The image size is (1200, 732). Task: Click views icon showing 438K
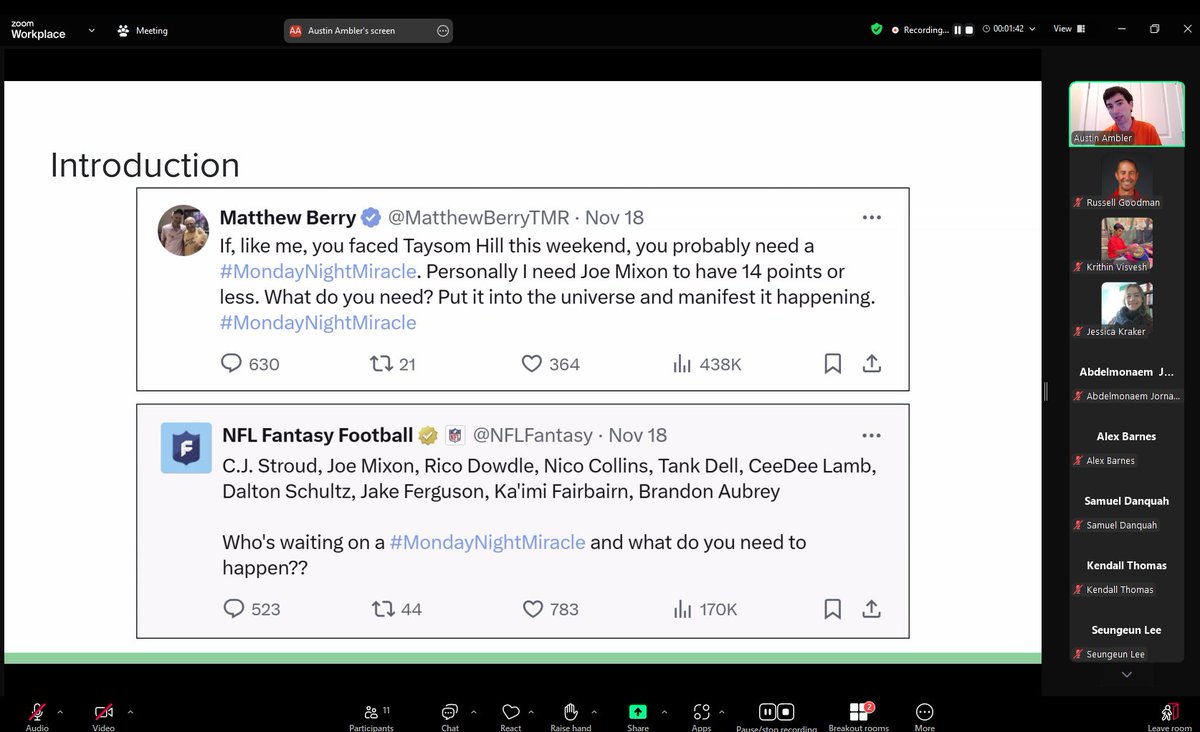coord(682,364)
